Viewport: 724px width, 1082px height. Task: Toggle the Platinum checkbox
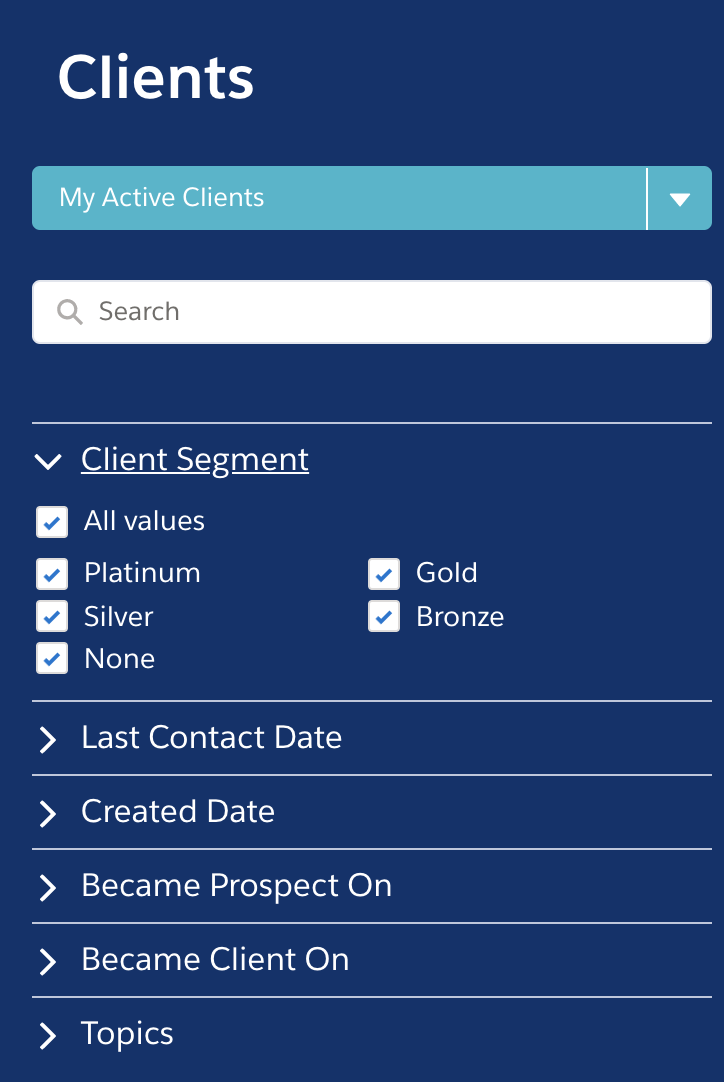point(52,574)
